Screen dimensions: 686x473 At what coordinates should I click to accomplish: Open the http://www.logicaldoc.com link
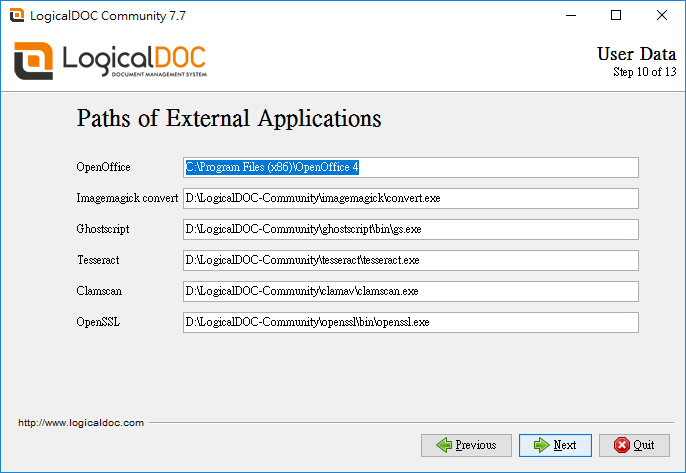pos(81,423)
